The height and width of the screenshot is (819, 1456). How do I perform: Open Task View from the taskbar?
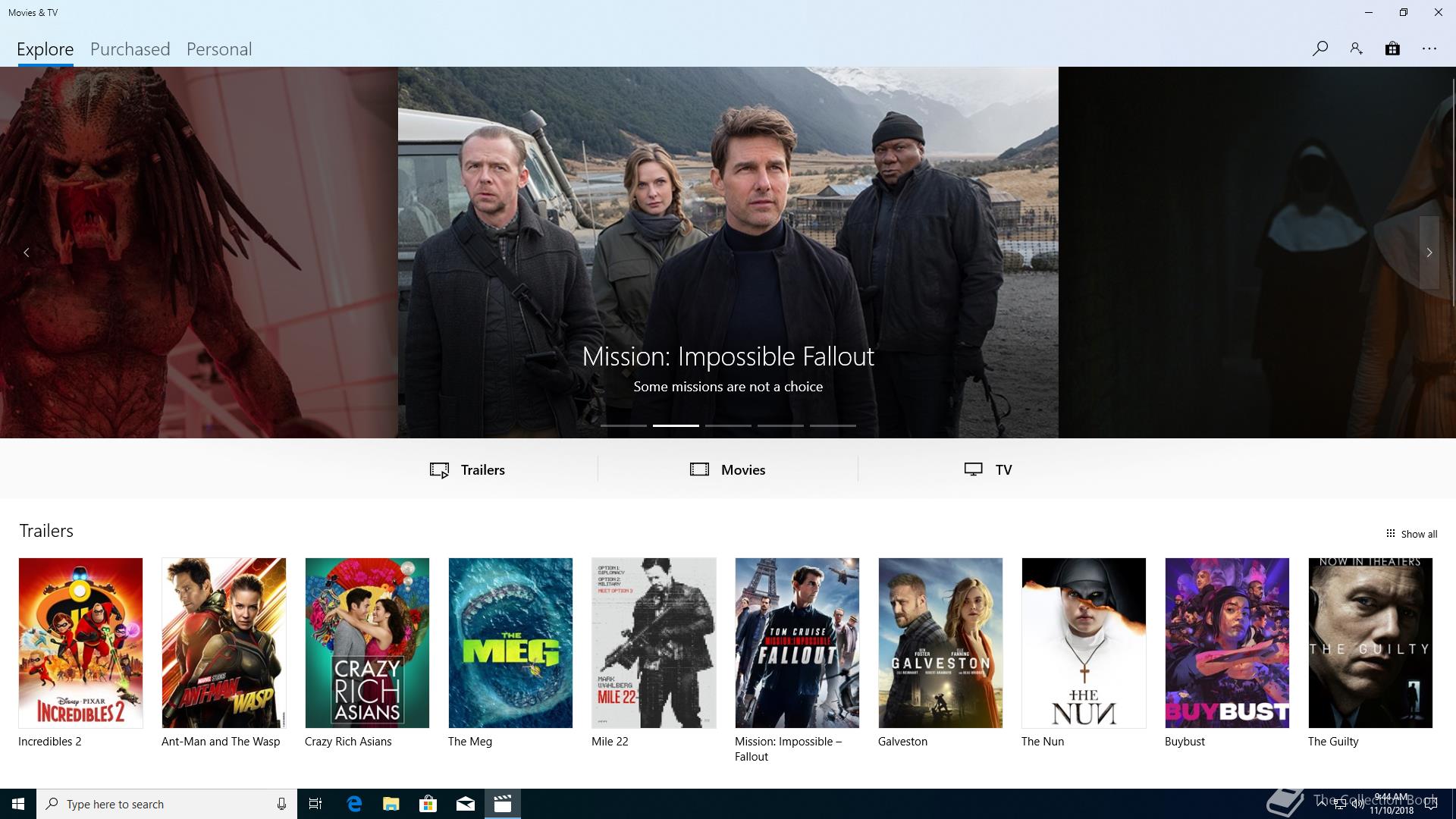(315, 804)
